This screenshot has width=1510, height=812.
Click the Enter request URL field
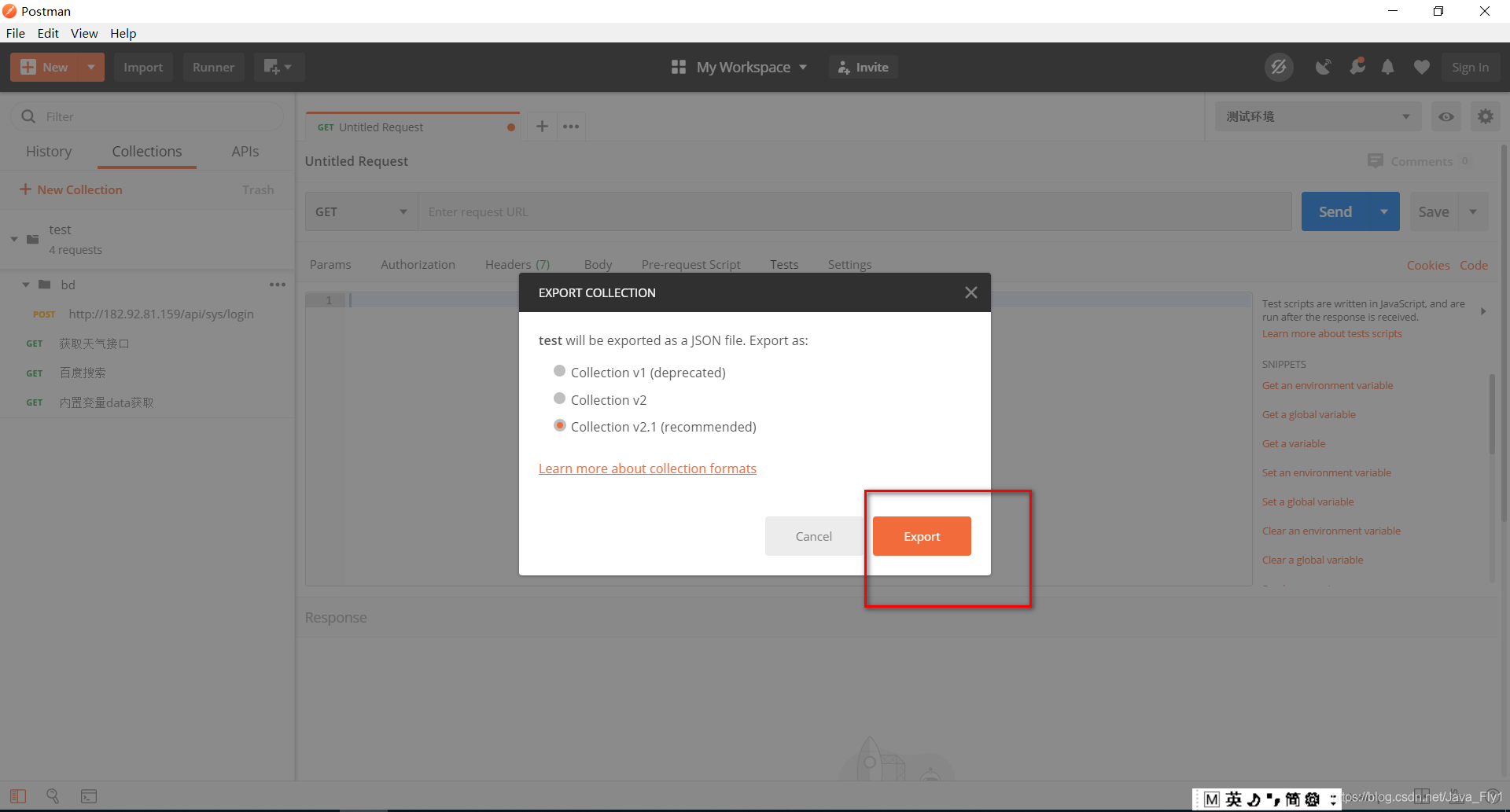click(x=855, y=211)
